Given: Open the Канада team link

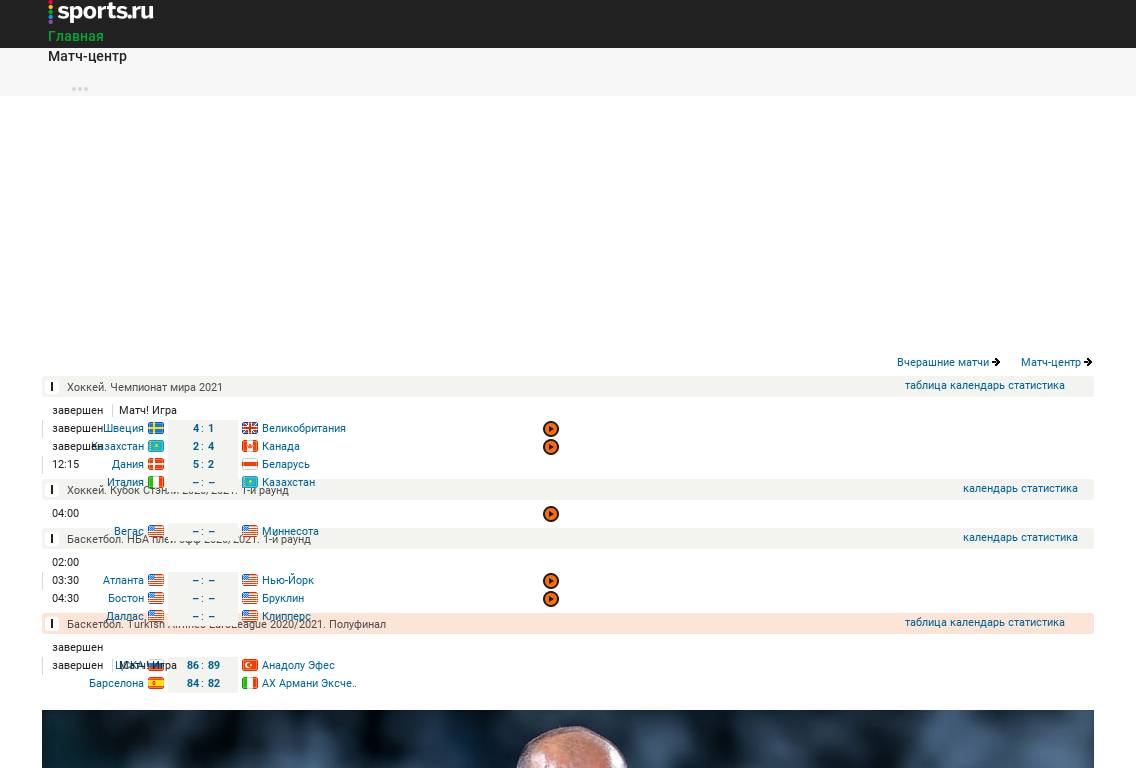Looking at the screenshot, I should point(280,446).
